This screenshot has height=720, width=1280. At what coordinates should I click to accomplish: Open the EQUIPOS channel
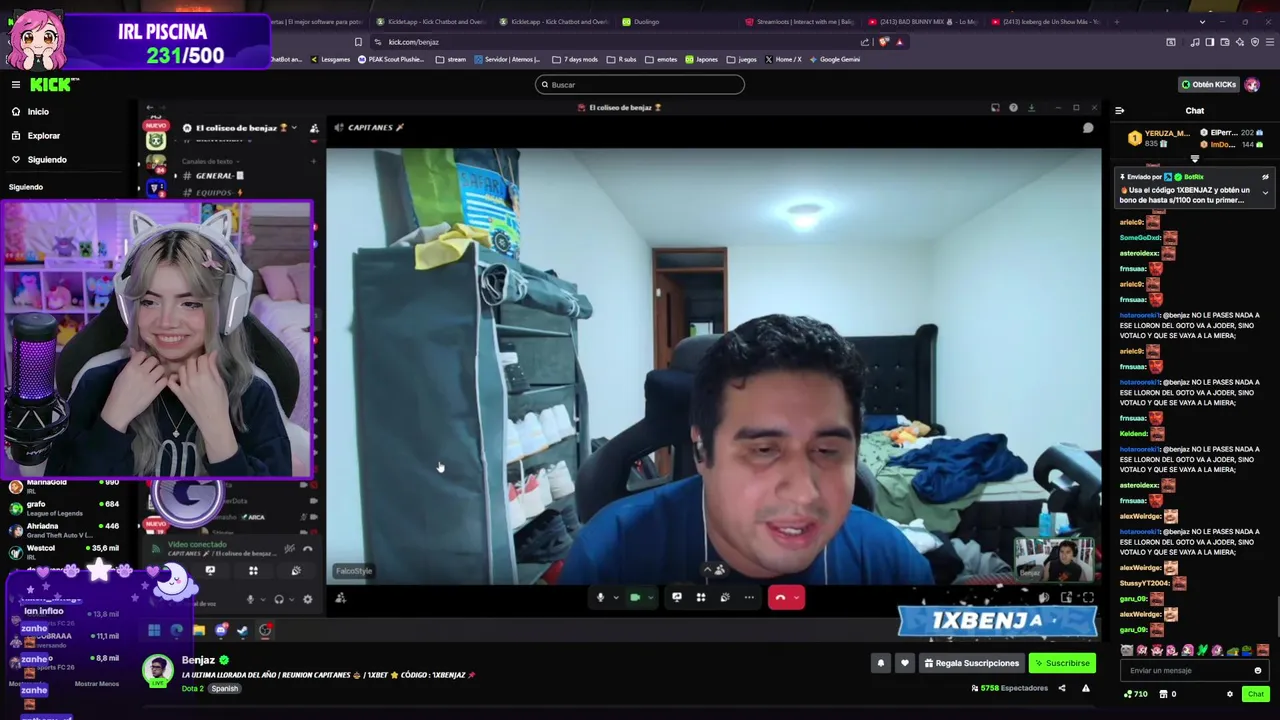tap(214, 192)
